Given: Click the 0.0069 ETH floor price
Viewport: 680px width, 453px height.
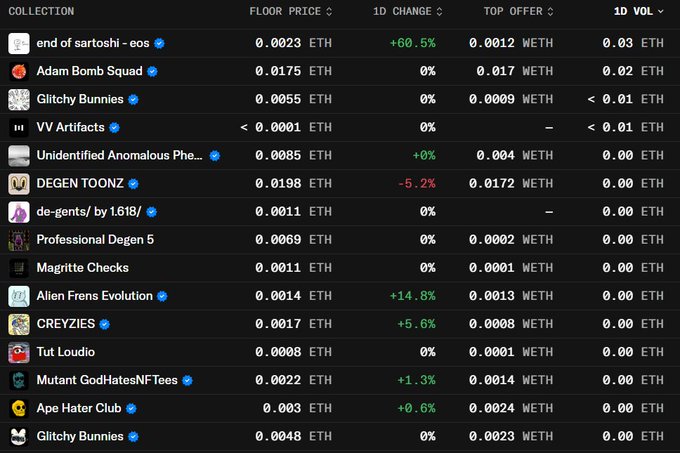Looking at the screenshot, I should pos(293,240).
